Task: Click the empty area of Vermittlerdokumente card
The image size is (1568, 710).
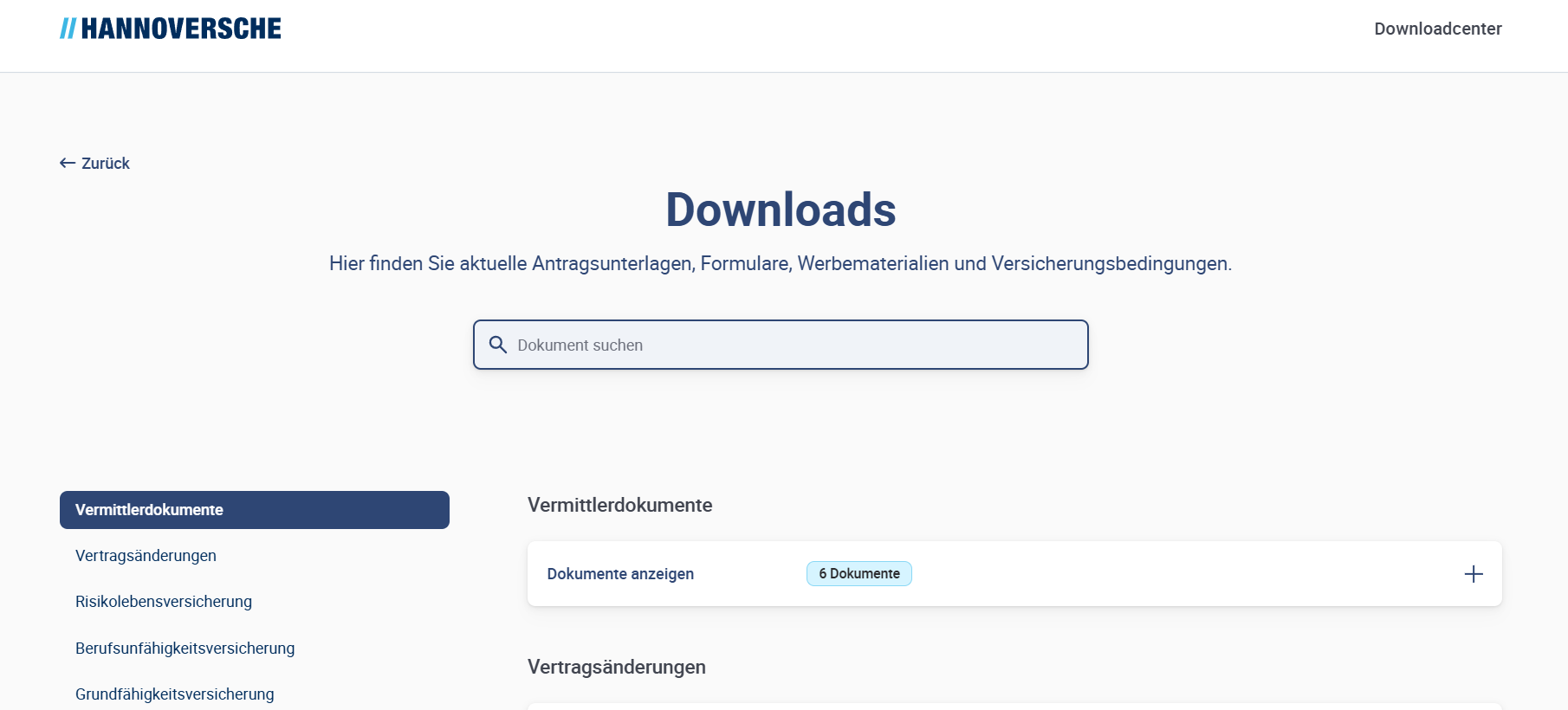Action: pos(1170,574)
